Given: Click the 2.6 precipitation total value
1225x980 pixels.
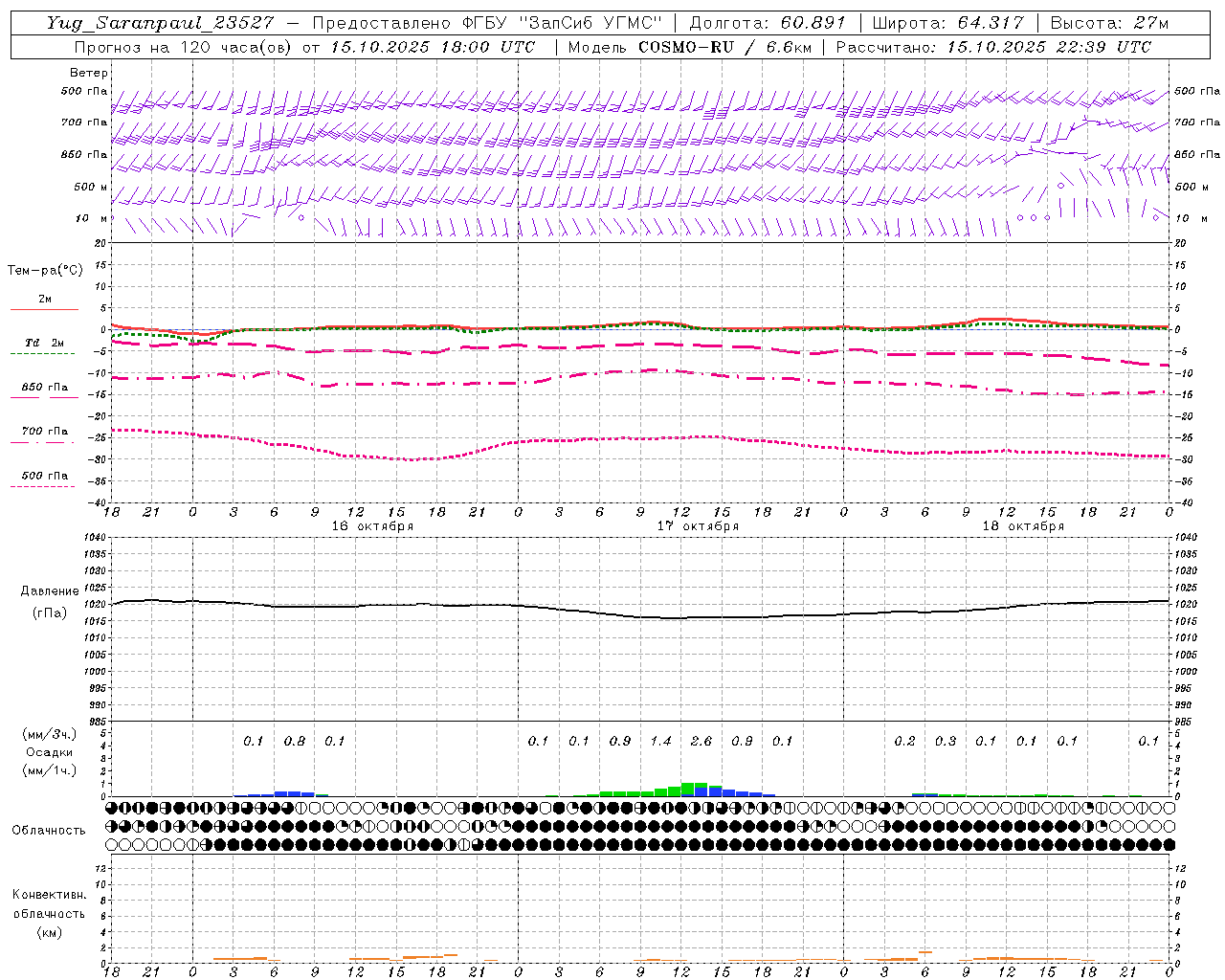Looking at the screenshot, I should (x=702, y=741).
